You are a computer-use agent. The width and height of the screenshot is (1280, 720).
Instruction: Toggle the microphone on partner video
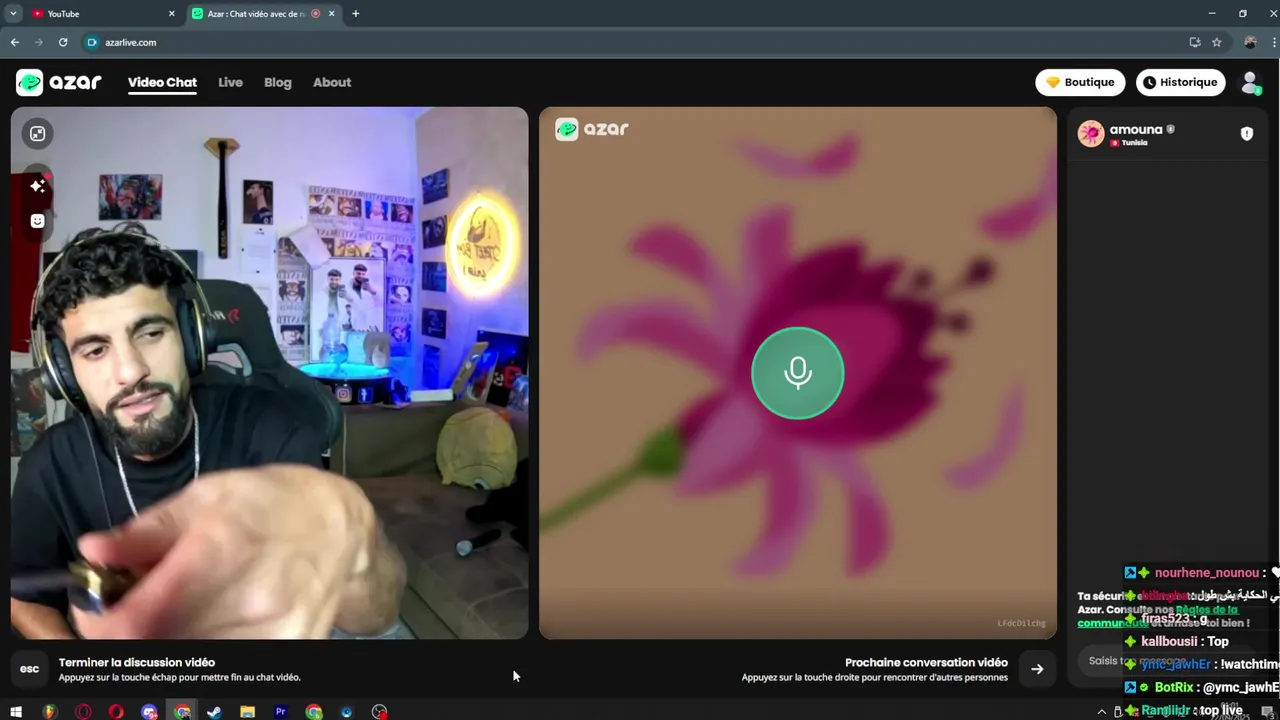[797, 373]
